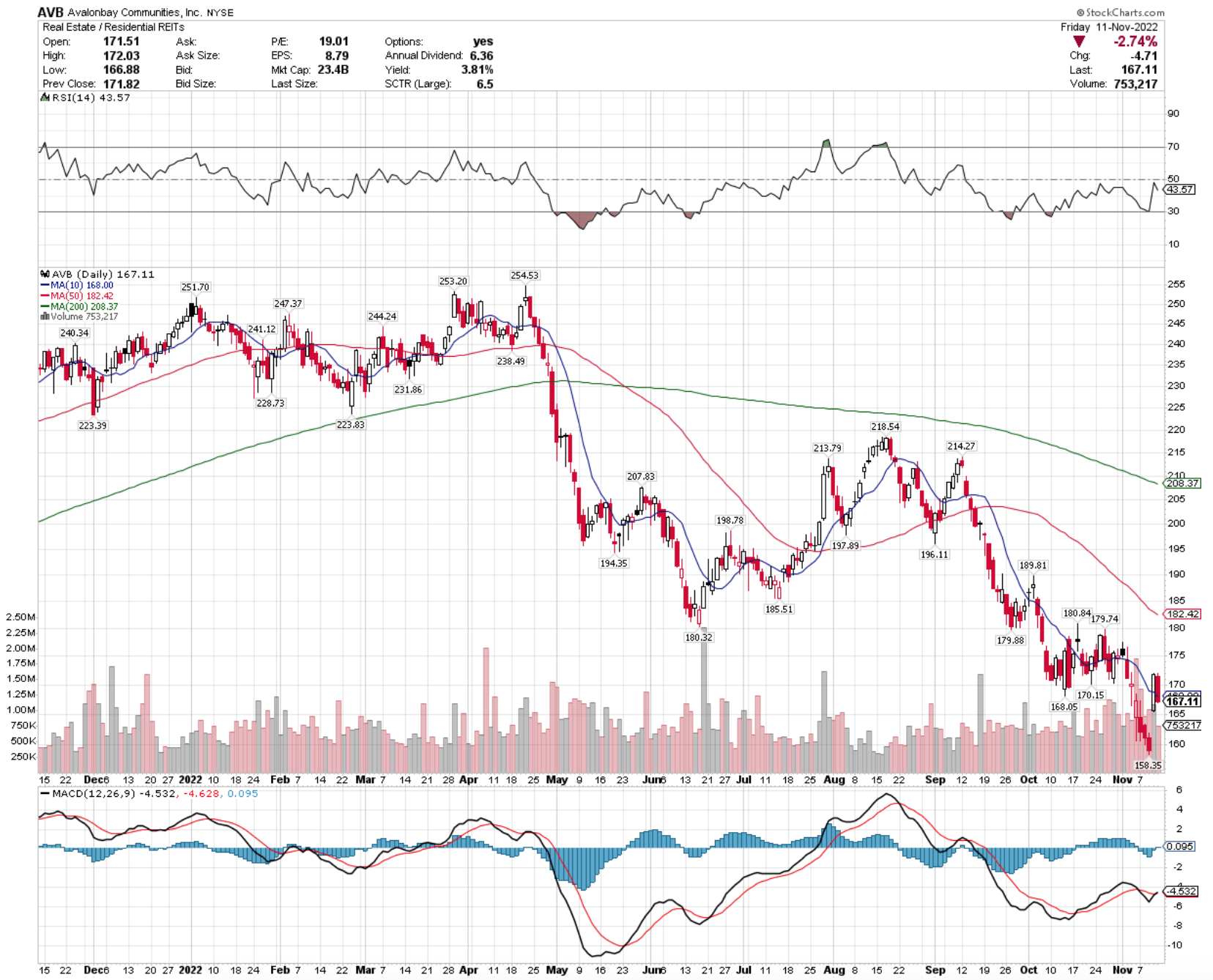The height and width of the screenshot is (980, 1213).
Task: Click the 254.53 peak price label
Action: (x=524, y=275)
